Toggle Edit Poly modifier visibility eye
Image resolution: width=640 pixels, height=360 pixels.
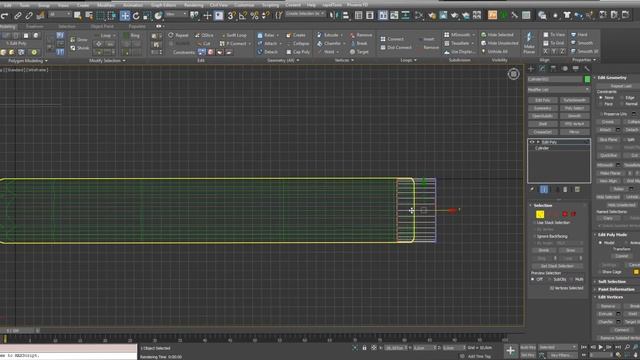point(531,142)
